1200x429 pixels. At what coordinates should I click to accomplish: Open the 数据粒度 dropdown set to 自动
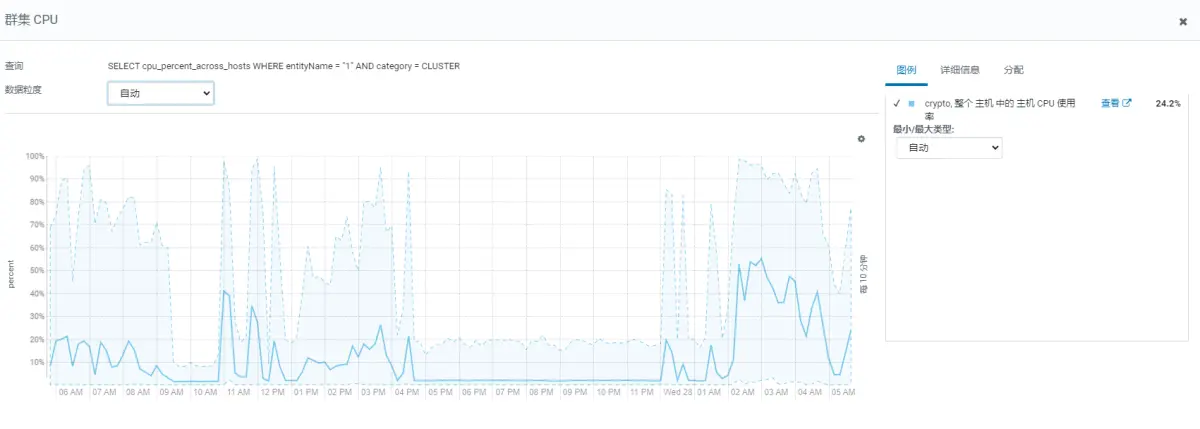161,93
